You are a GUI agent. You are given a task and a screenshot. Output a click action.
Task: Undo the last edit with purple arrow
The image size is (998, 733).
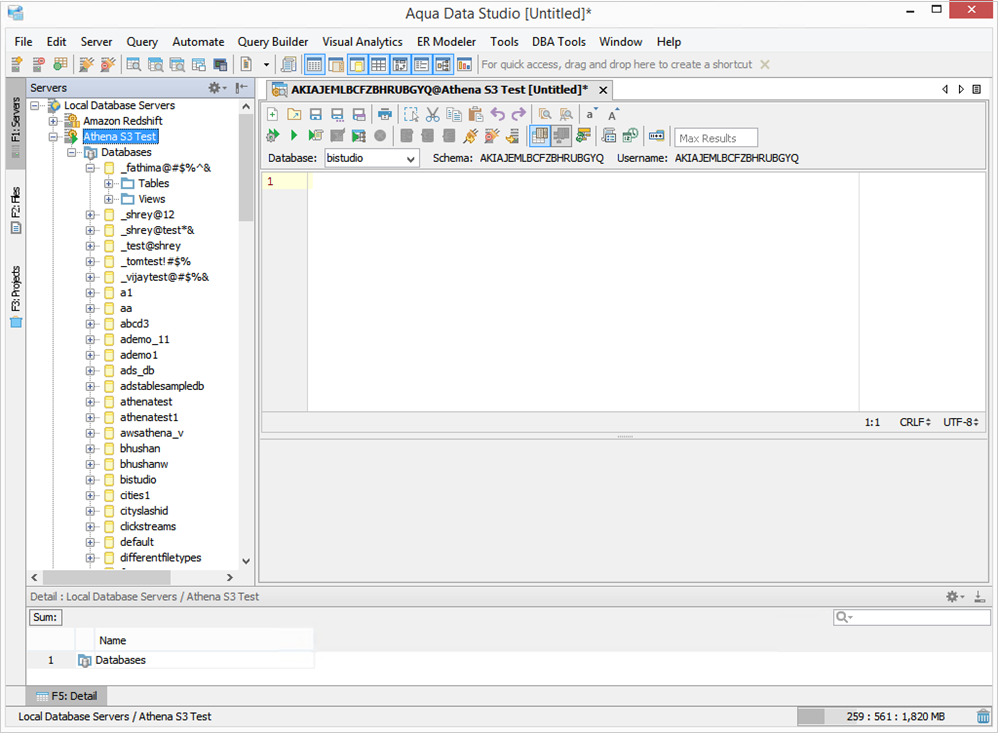498,115
